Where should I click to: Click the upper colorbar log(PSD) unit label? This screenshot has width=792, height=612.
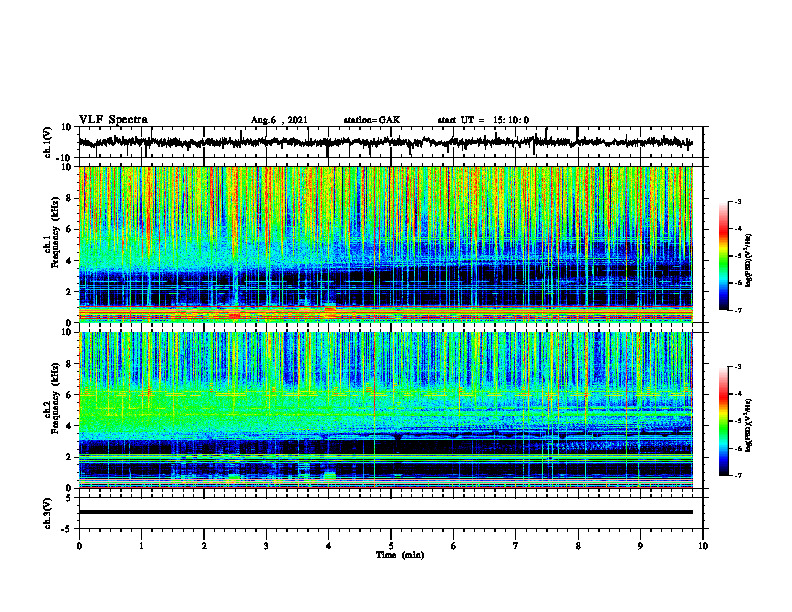pos(749,260)
